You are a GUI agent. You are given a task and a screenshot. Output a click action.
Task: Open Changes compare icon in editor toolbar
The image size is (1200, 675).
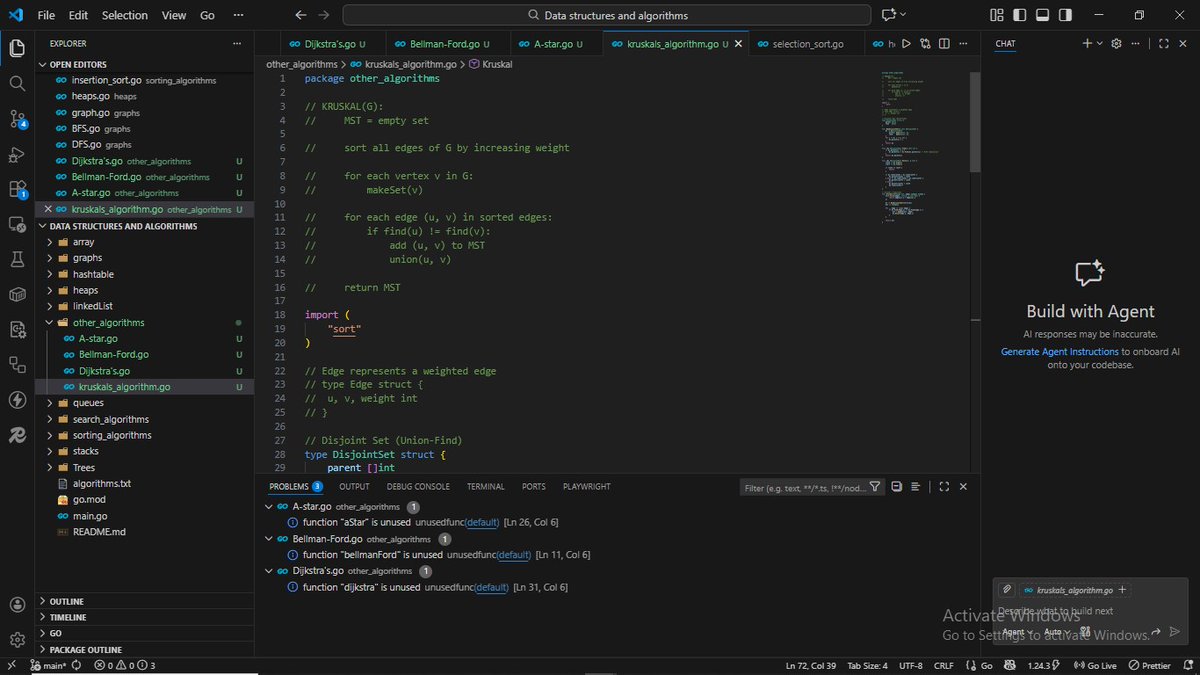(925, 44)
